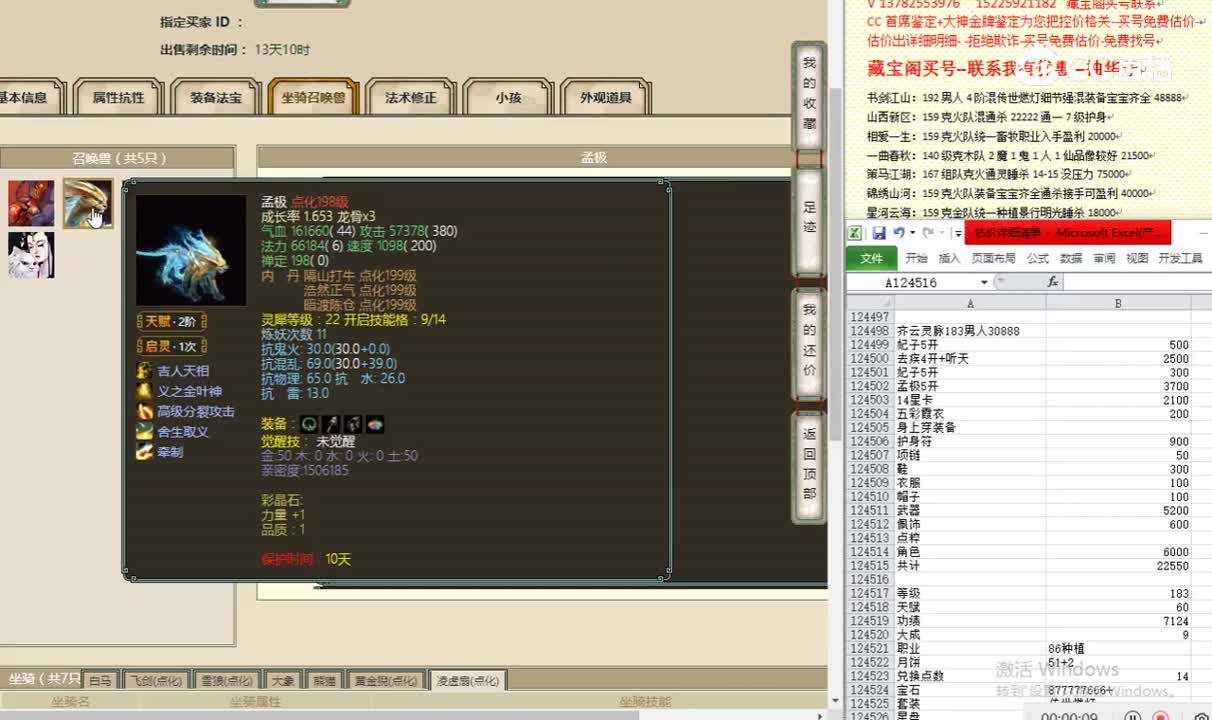The width and height of the screenshot is (1212, 720).
Task: Open the 属性抗性 tab
Action: pyautogui.click(x=118, y=97)
